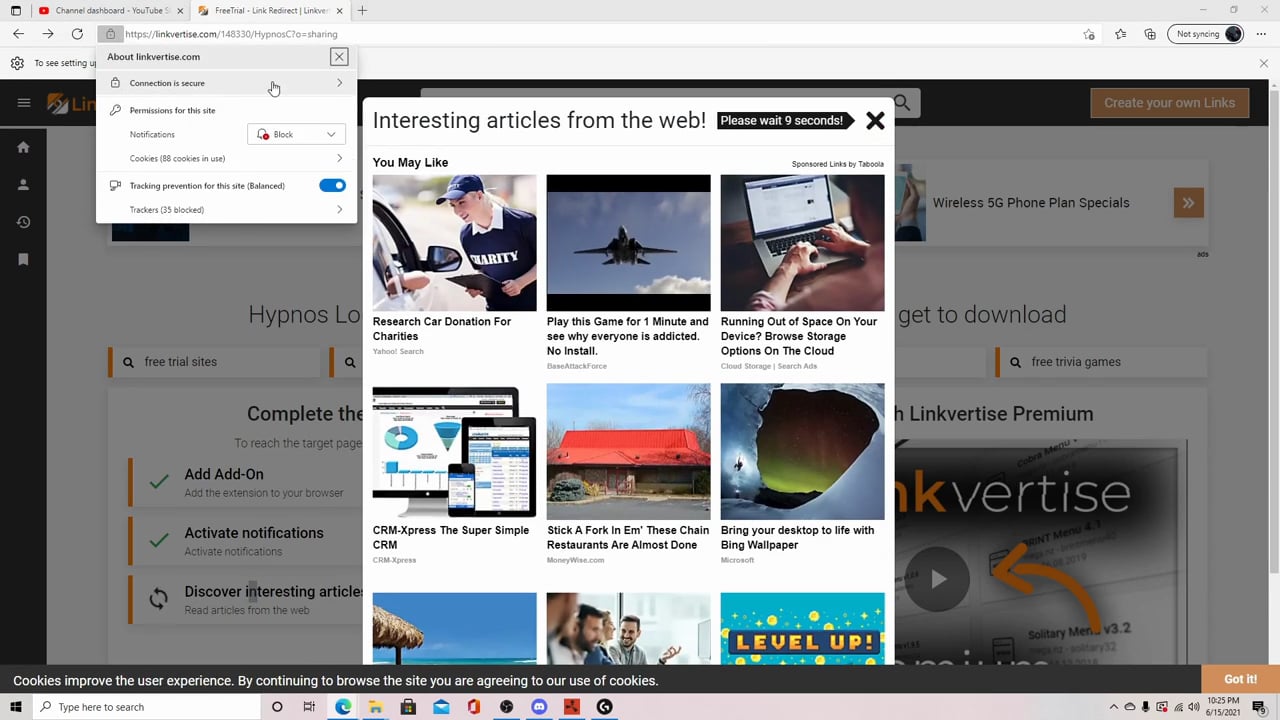Play the Linkvertise Premium video
Image resolution: width=1280 pixels, height=720 pixels.
pyautogui.click(x=938, y=578)
